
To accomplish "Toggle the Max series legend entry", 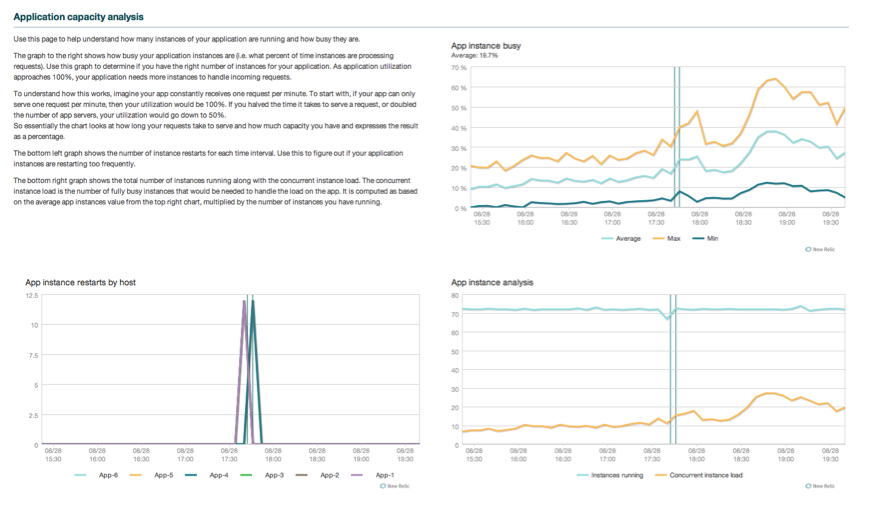I will [x=667, y=239].
